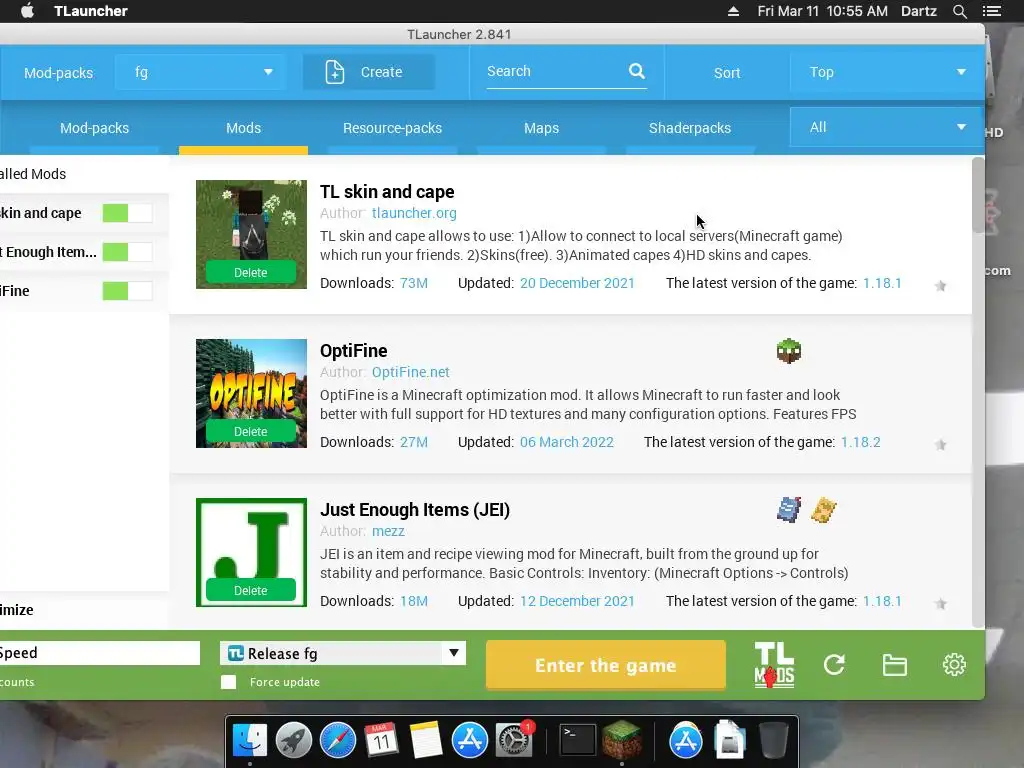Switch to the Resource-packs tab

pyautogui.click(x=392, y=128)
